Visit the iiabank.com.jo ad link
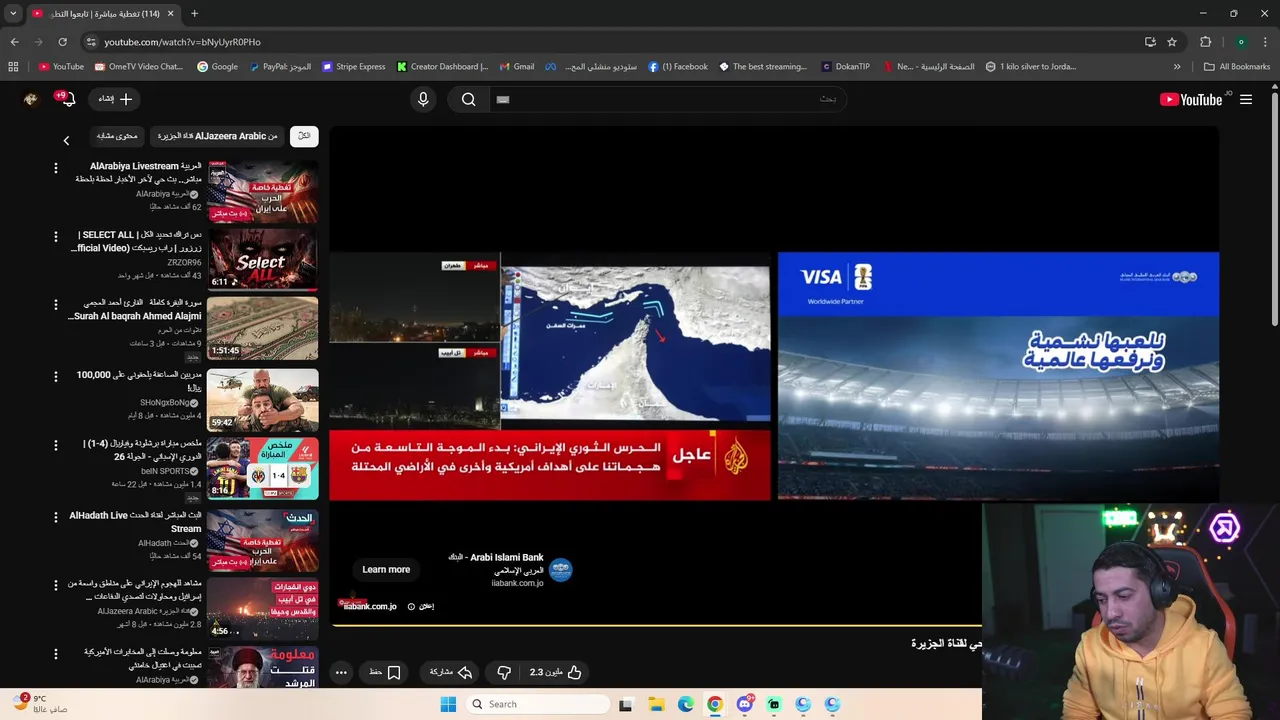1280x720 pixels. click(370, 606)
